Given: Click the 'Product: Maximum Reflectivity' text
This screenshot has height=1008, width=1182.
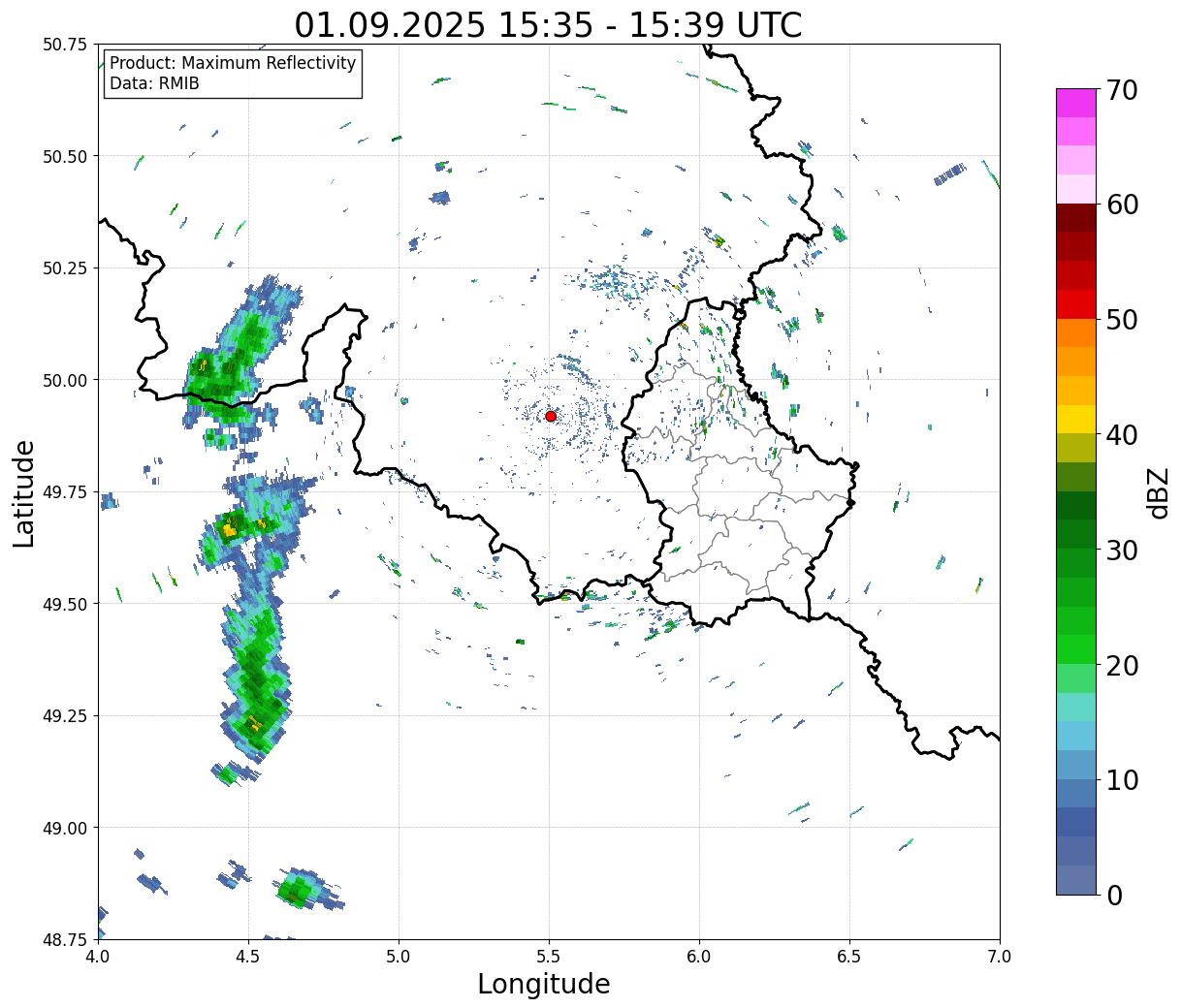Looking at the screenshot, I should click(233, 63).
